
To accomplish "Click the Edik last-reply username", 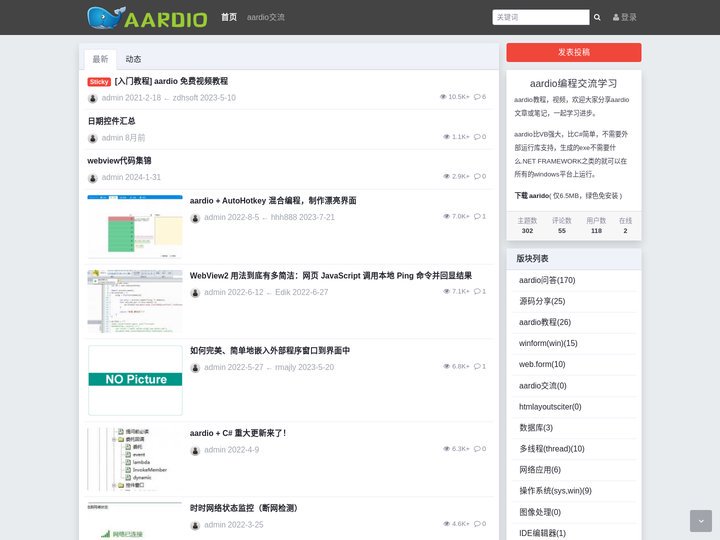I will tap(282, 292).
